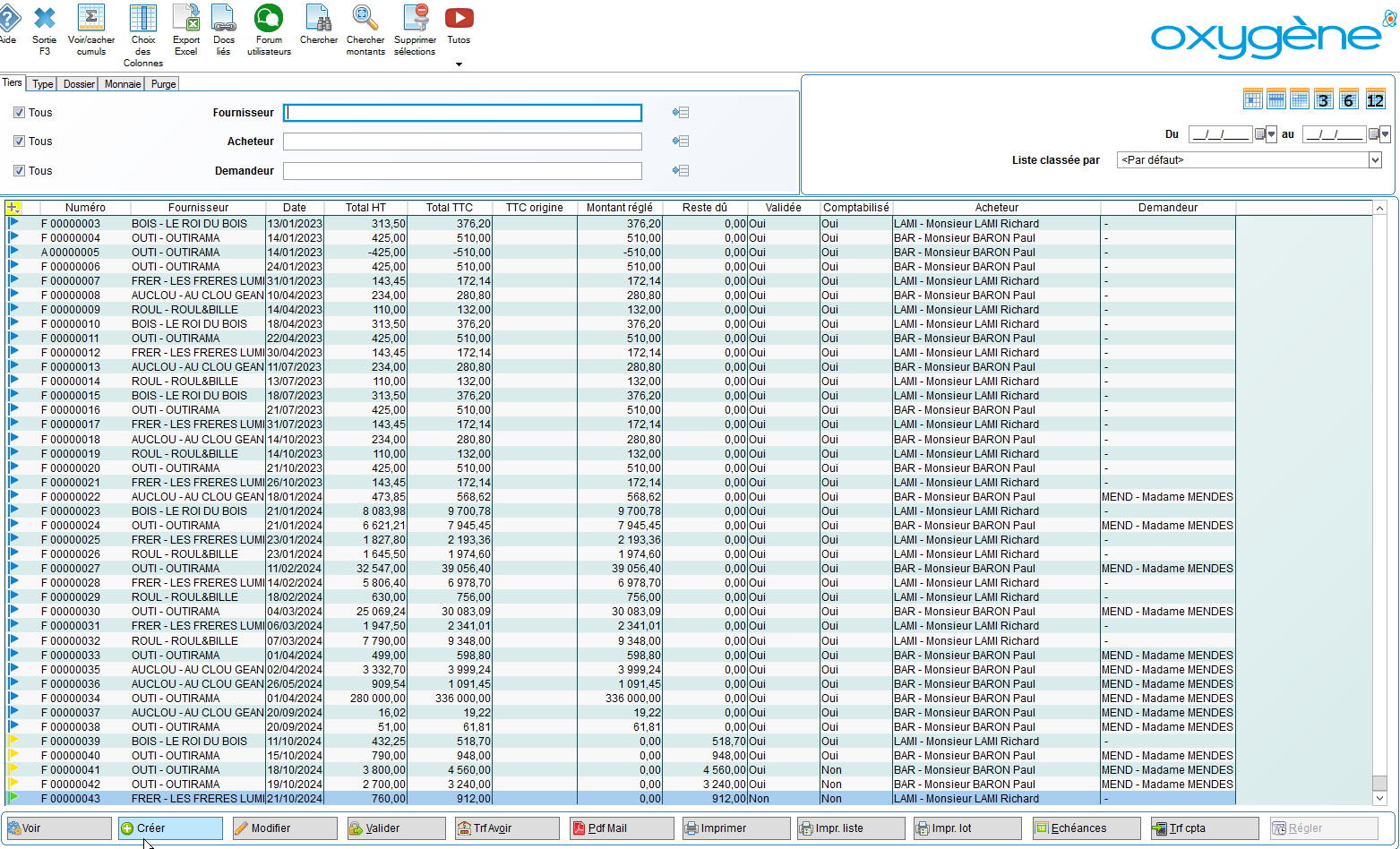The width and height of the screenshot is (1400, 849).
Task: Open the Du date picker dropdown
Action: [x=1271, y=134]
